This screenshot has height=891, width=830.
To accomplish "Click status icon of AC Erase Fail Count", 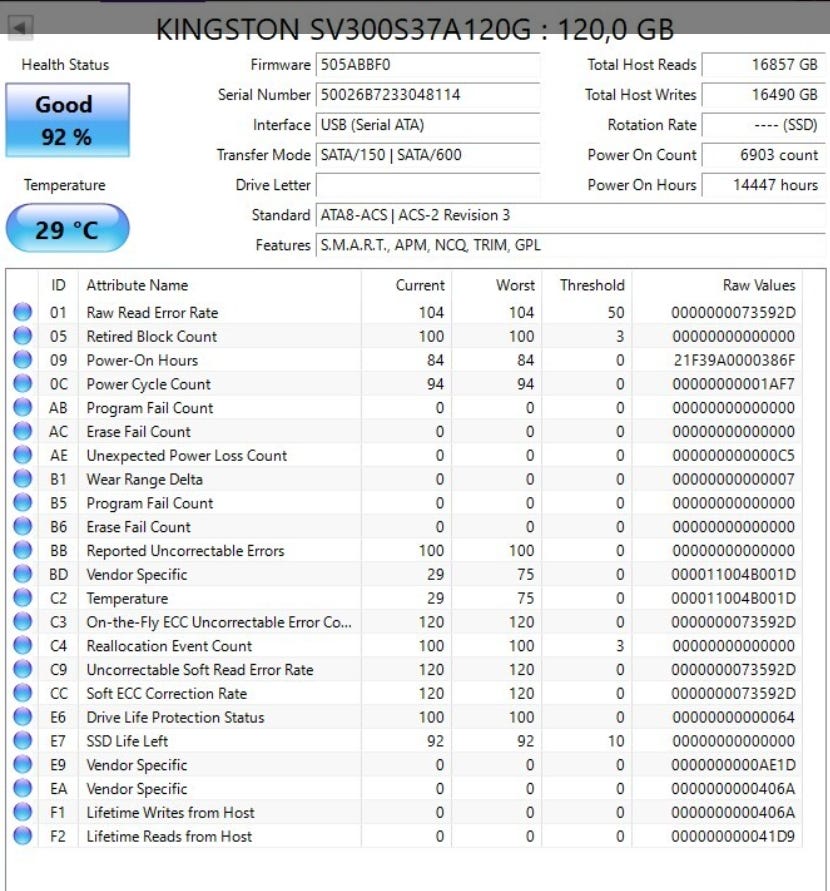I will pos(23,431).
